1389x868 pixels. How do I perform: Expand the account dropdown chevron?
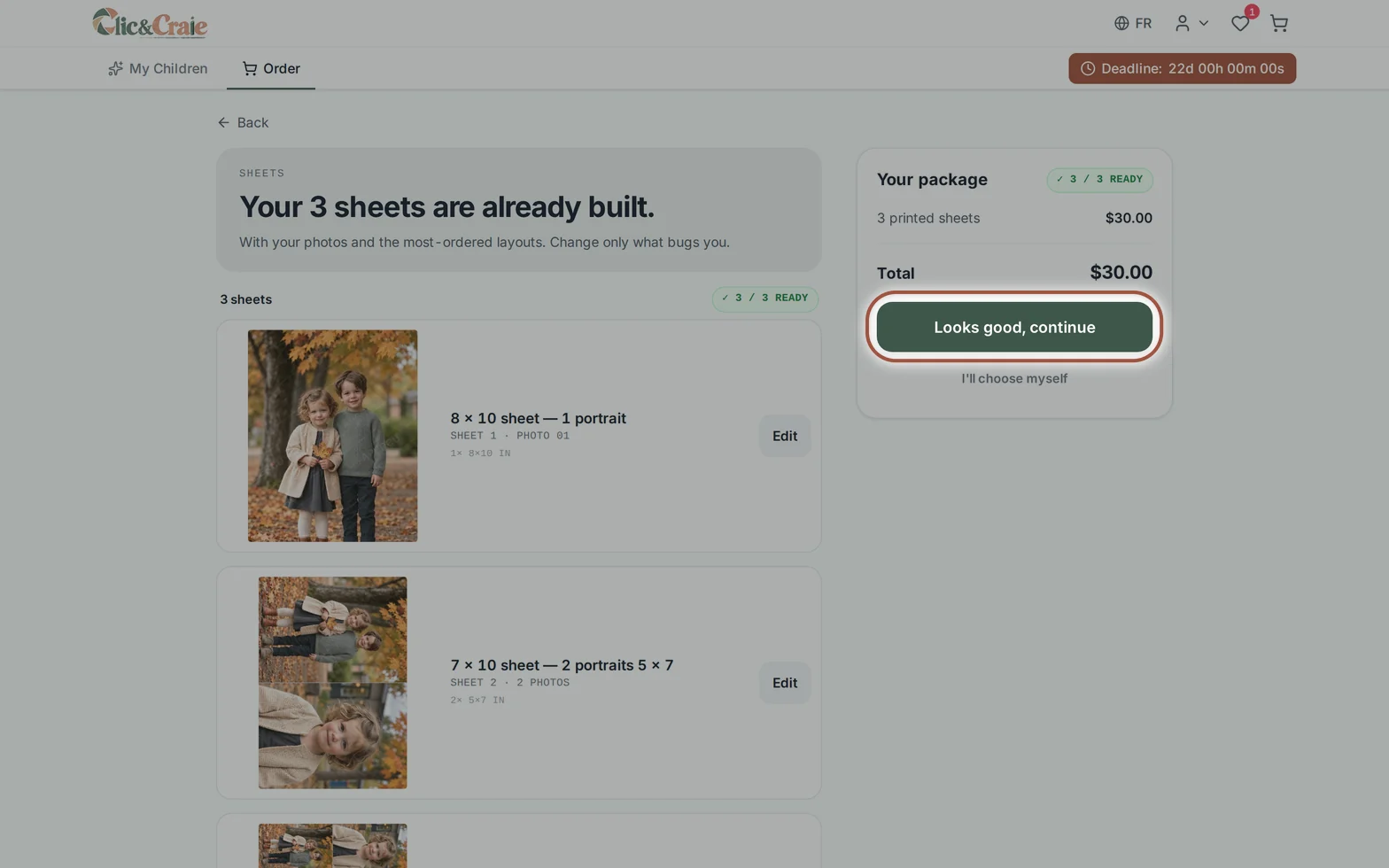[x=1203, y=23]
